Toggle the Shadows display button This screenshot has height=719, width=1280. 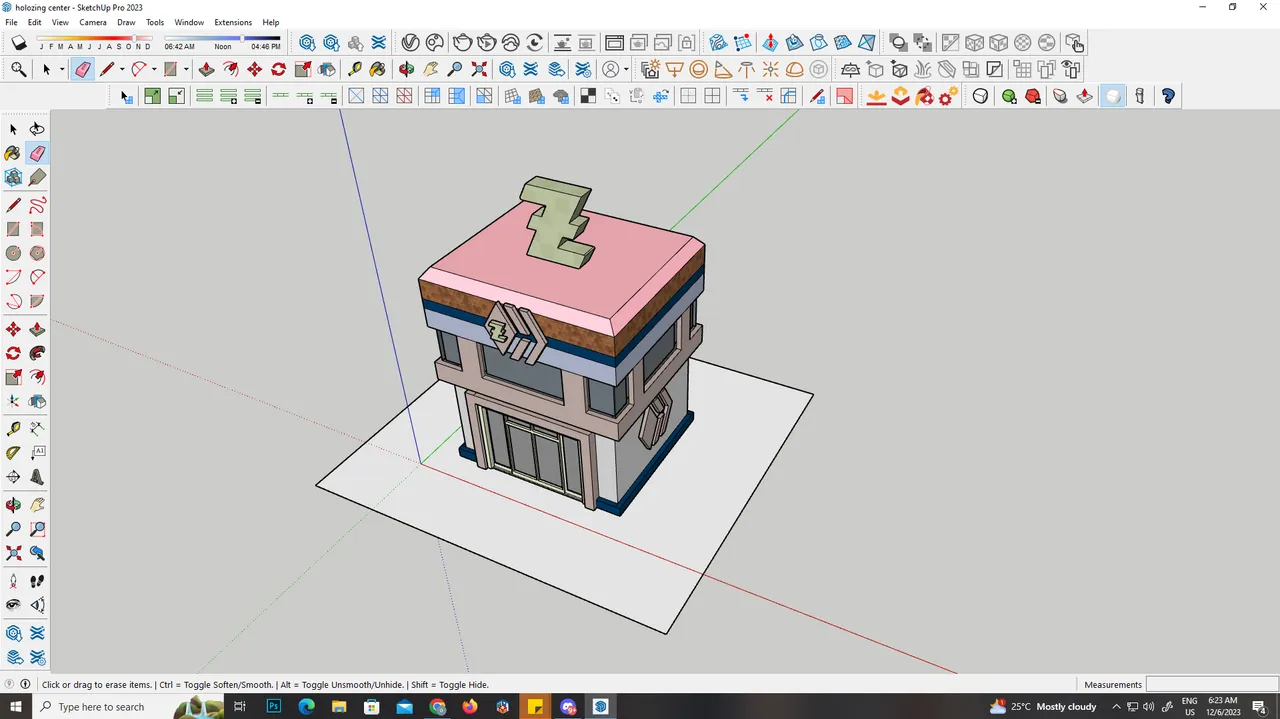coord(18,43)
